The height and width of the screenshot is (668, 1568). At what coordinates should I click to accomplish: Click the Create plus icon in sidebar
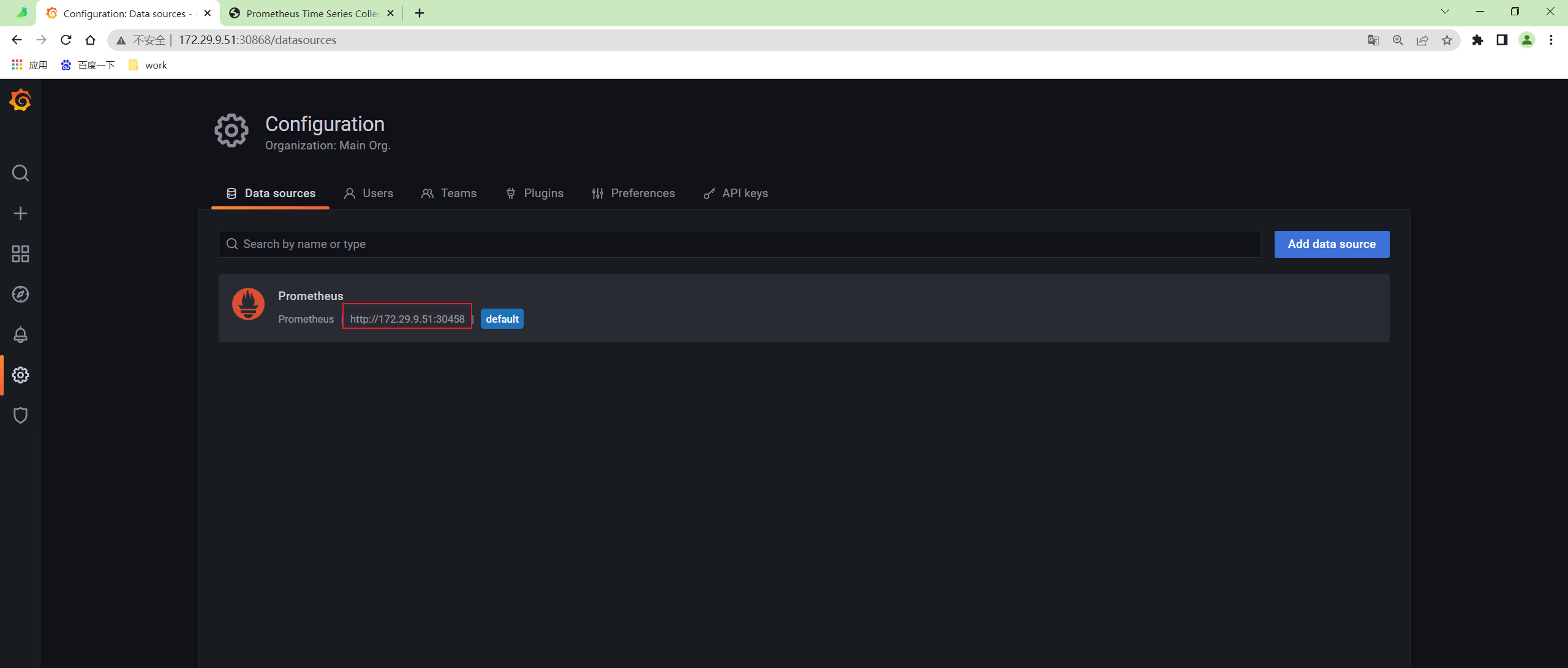[20, 213]
